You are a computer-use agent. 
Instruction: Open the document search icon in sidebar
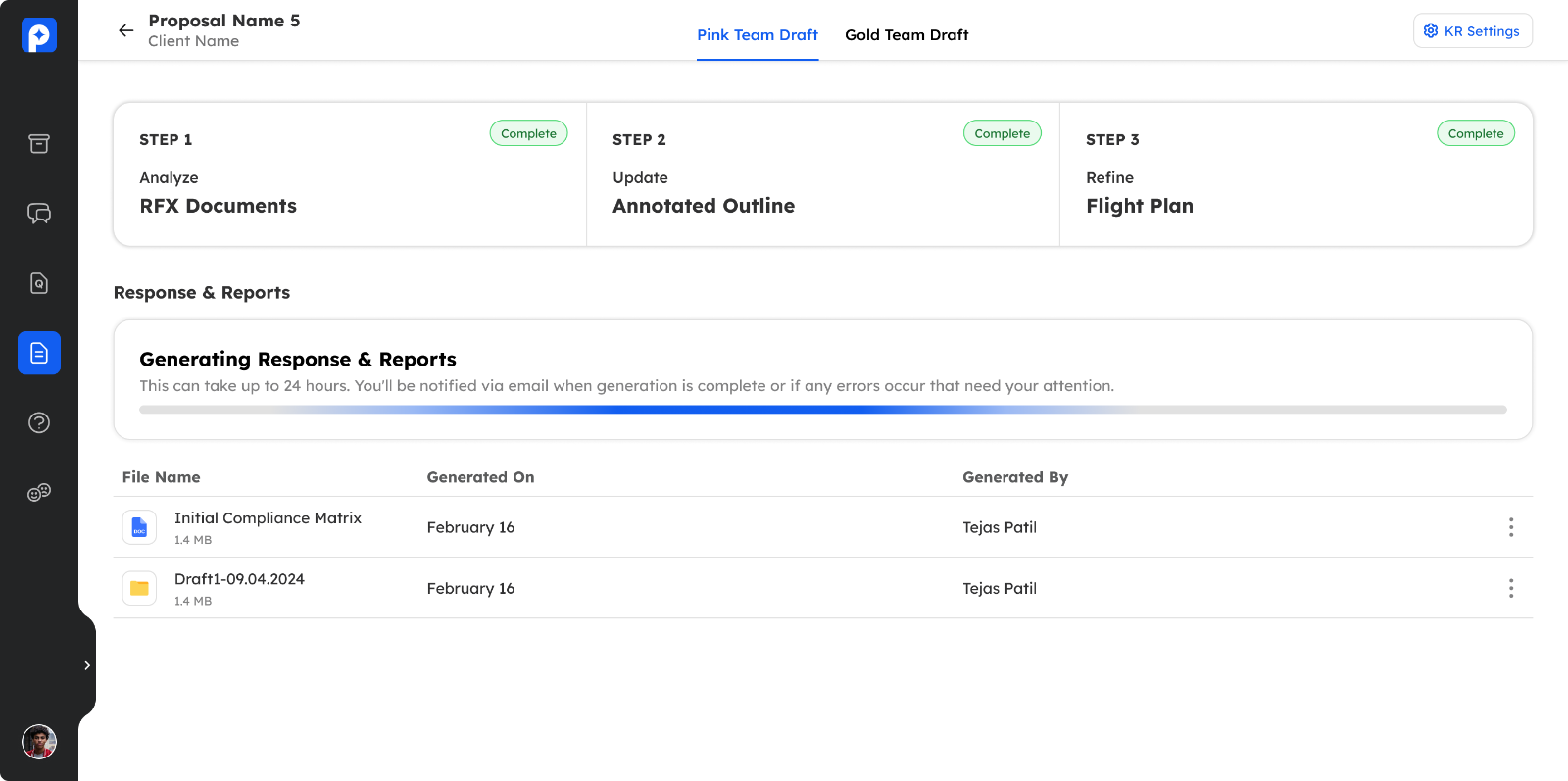(x=39, y=283)
